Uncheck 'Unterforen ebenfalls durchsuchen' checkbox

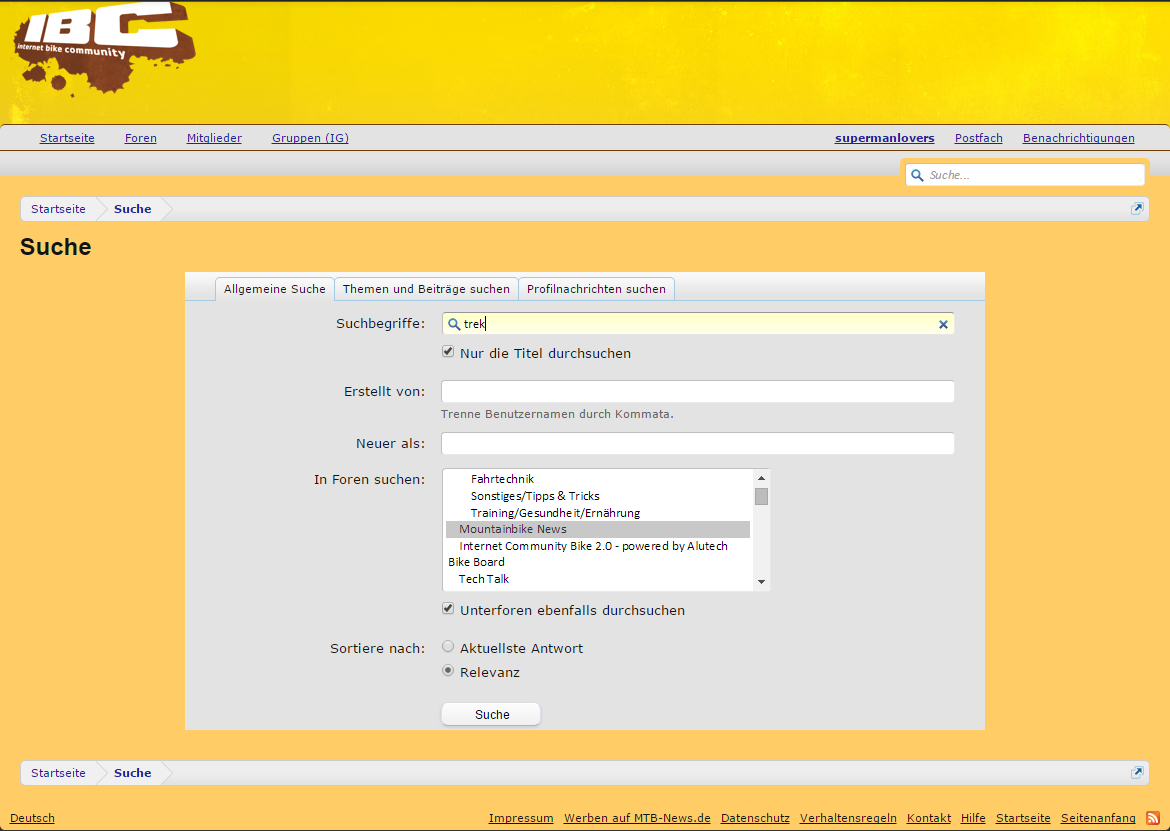[448, 609]
